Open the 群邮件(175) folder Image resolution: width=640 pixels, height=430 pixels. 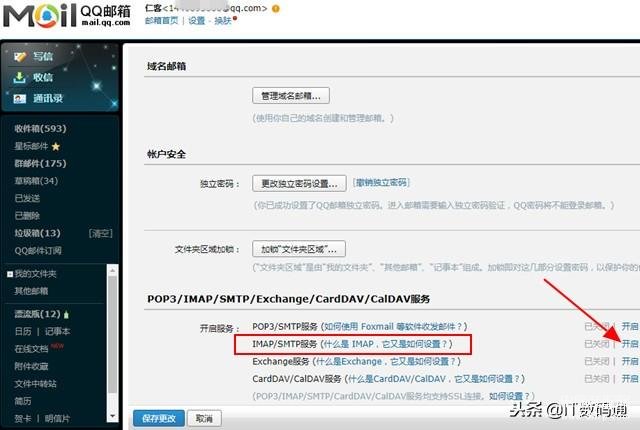(x=40, y=163)
